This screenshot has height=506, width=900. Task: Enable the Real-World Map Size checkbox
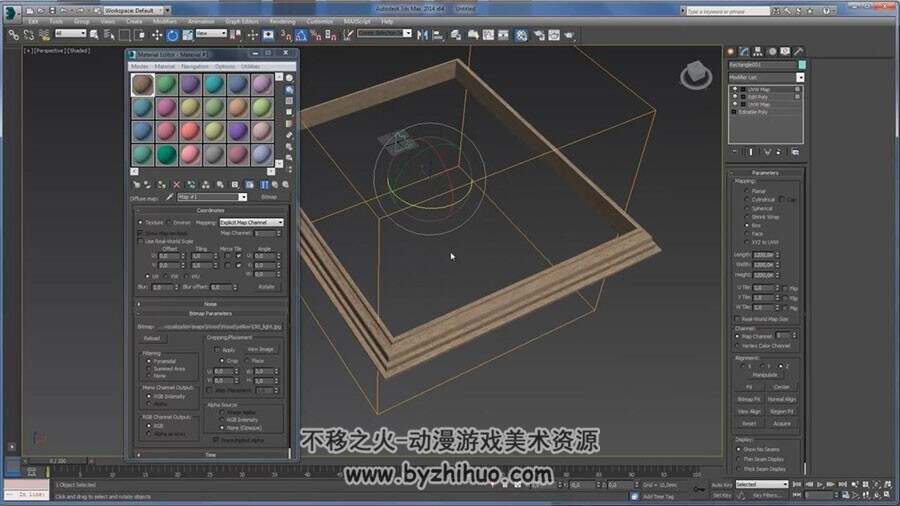click(x=737, y=319)
